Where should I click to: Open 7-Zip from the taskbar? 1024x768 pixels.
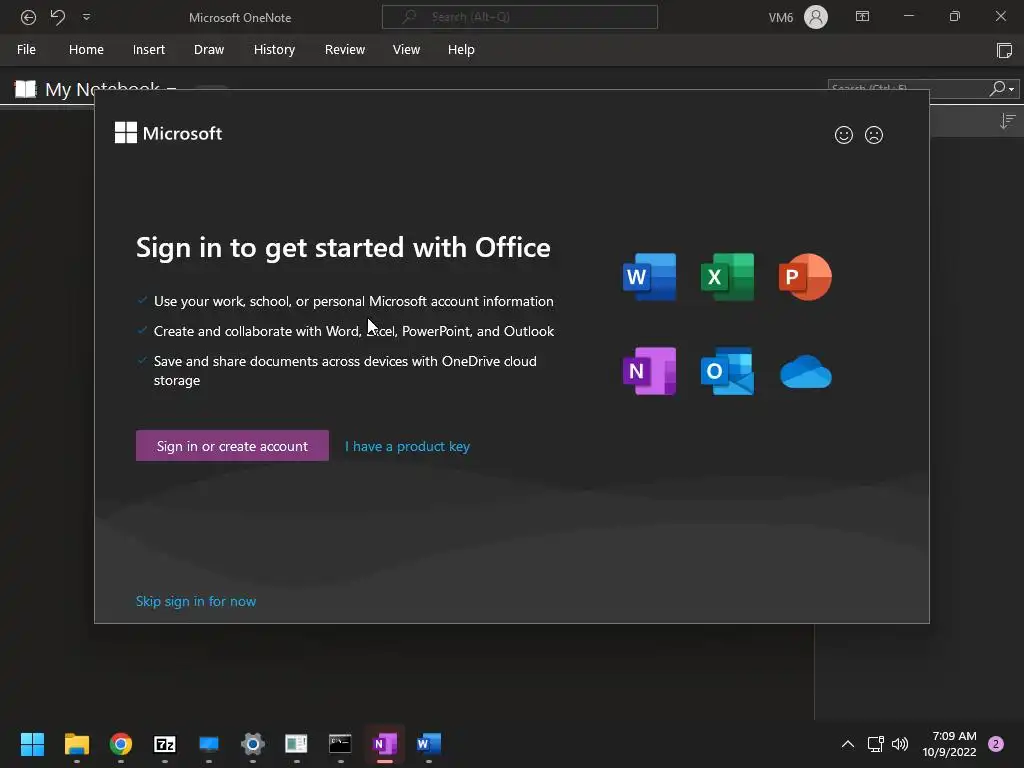coord(165,744)
